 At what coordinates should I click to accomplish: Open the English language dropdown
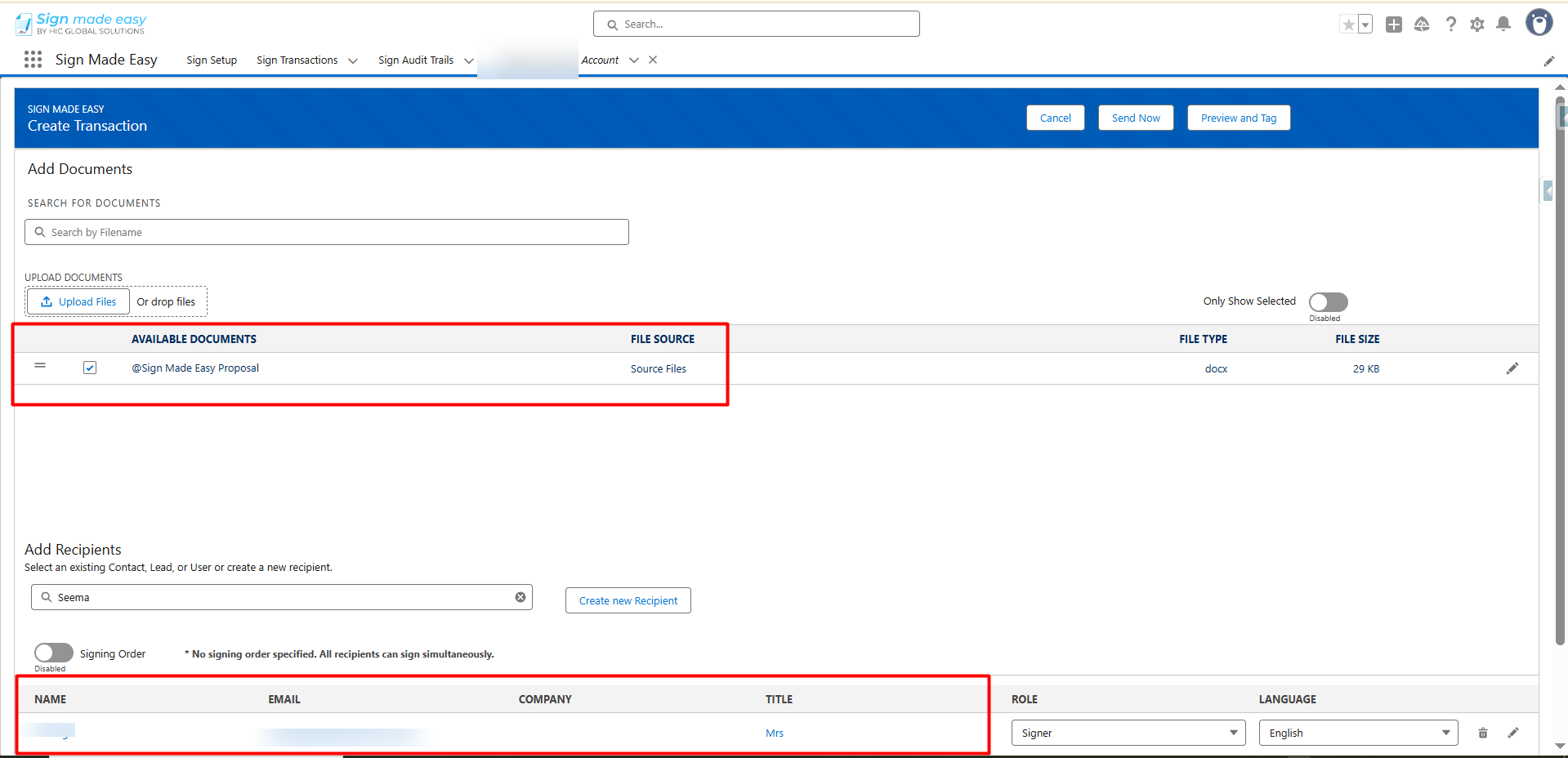click(x=1358, y=733)
